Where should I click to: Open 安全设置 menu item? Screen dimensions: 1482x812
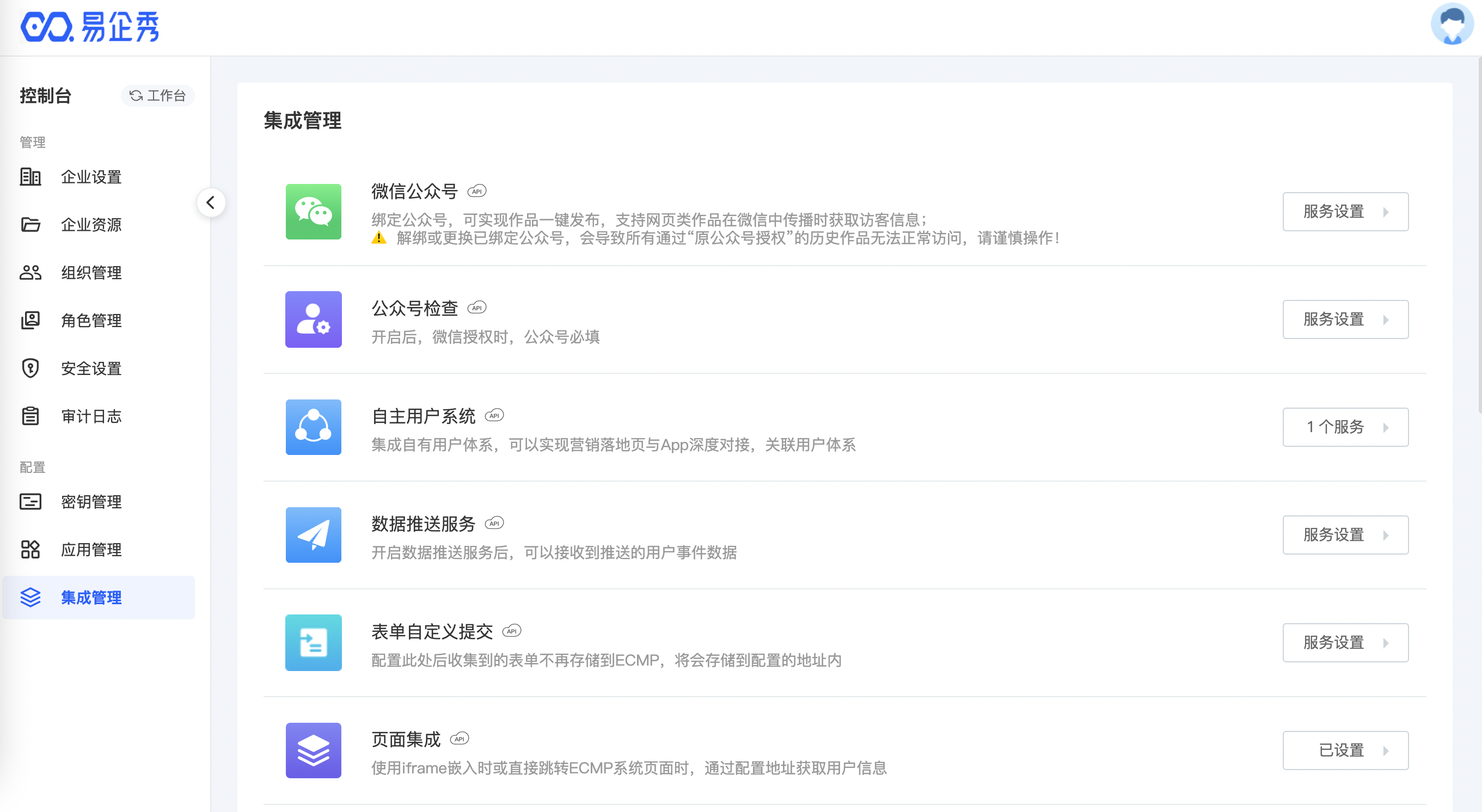tap(99, 368)
